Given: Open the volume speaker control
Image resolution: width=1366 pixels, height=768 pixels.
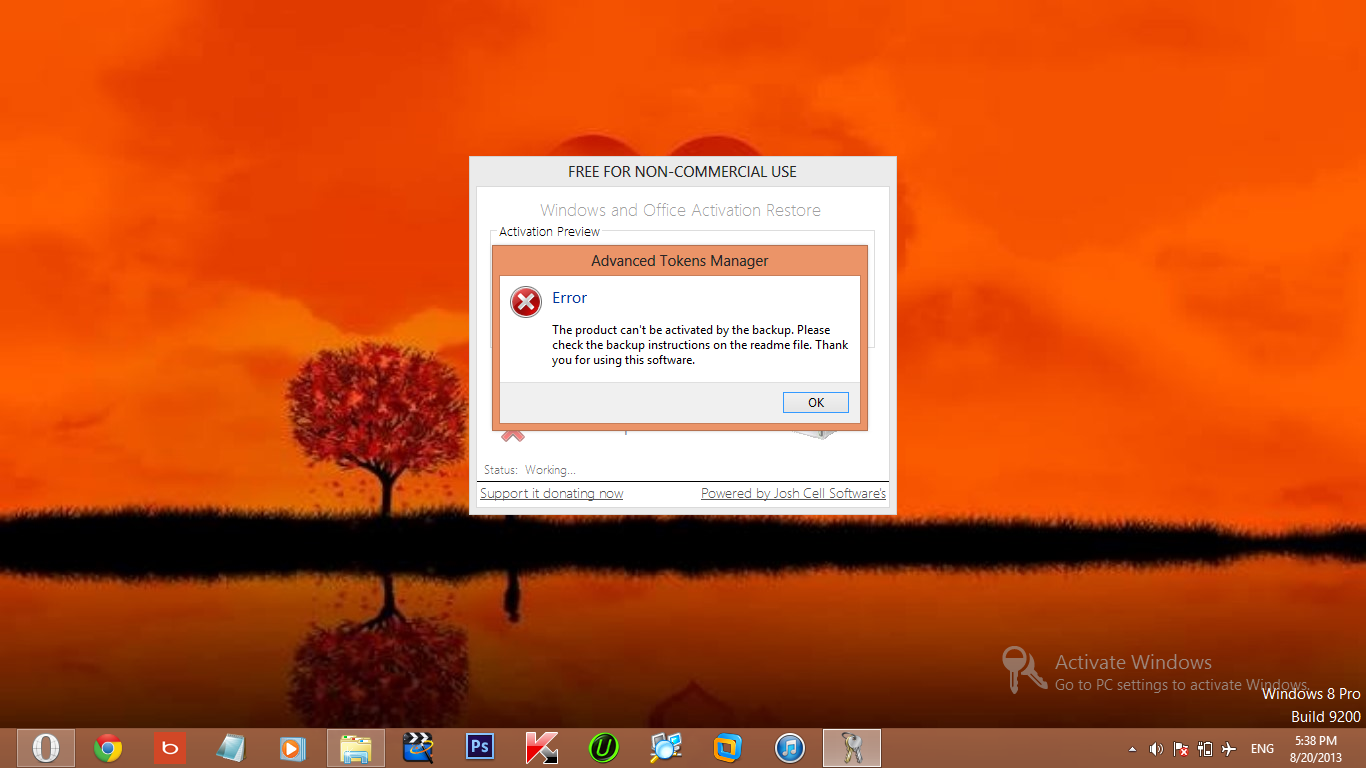Looking at the screenshot, I should [1156, 749].
